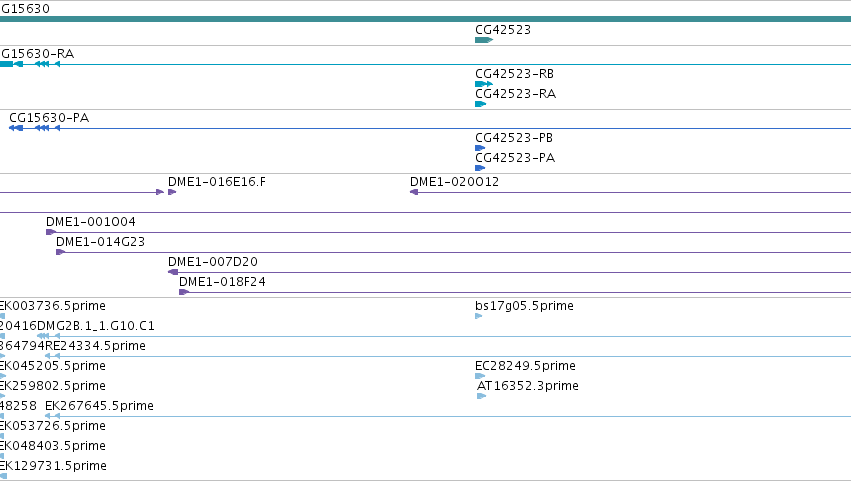The image size is (851, 481).
Task: Select the DME1-001O04 arrow glyph
Action: point(51,232)
